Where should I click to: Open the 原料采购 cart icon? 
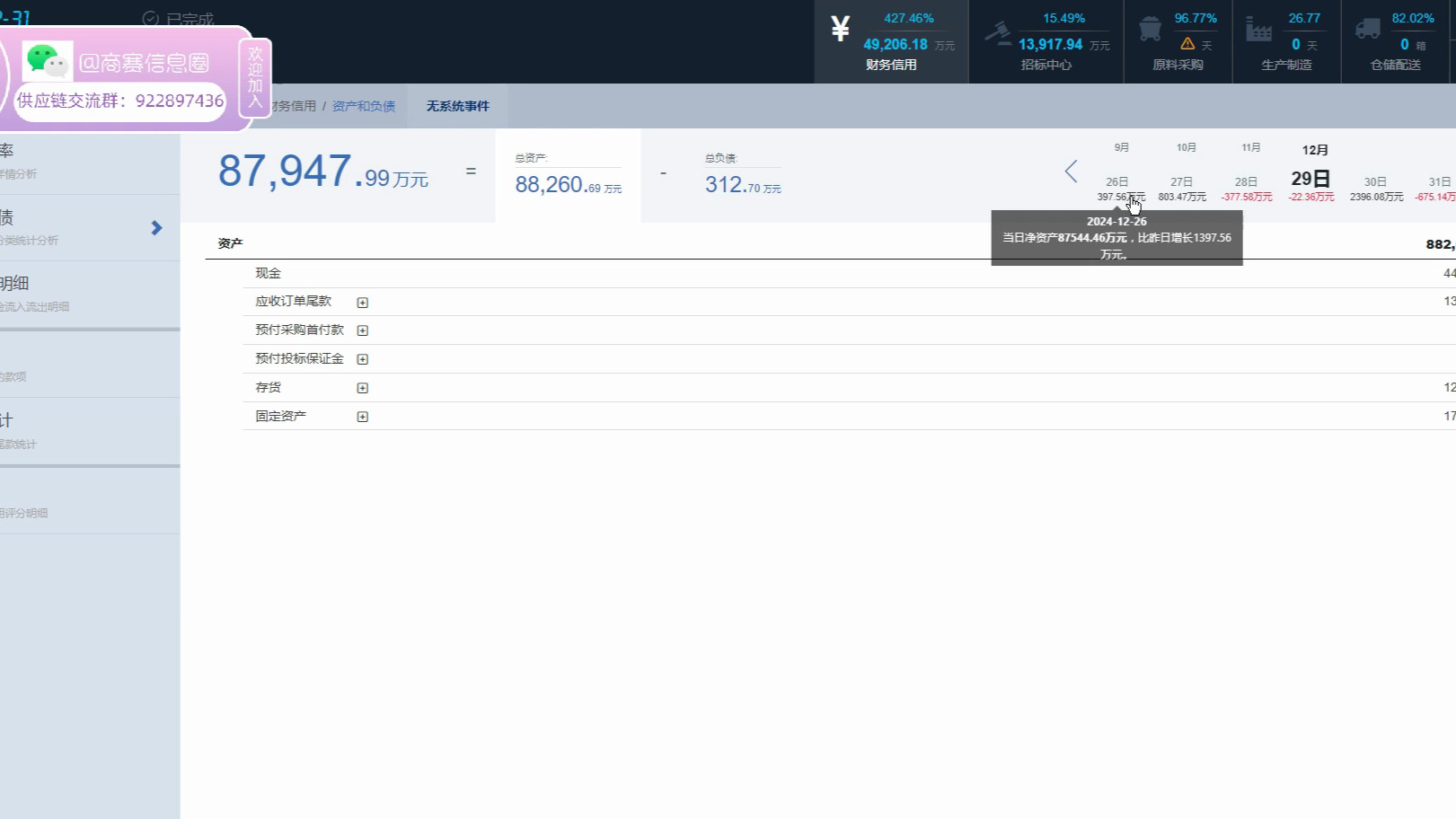click(x=1150, y=30)
